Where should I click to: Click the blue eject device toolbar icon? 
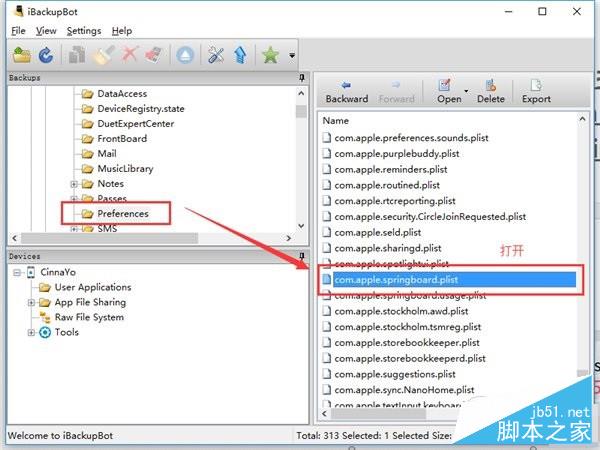(x=185, y=55)
